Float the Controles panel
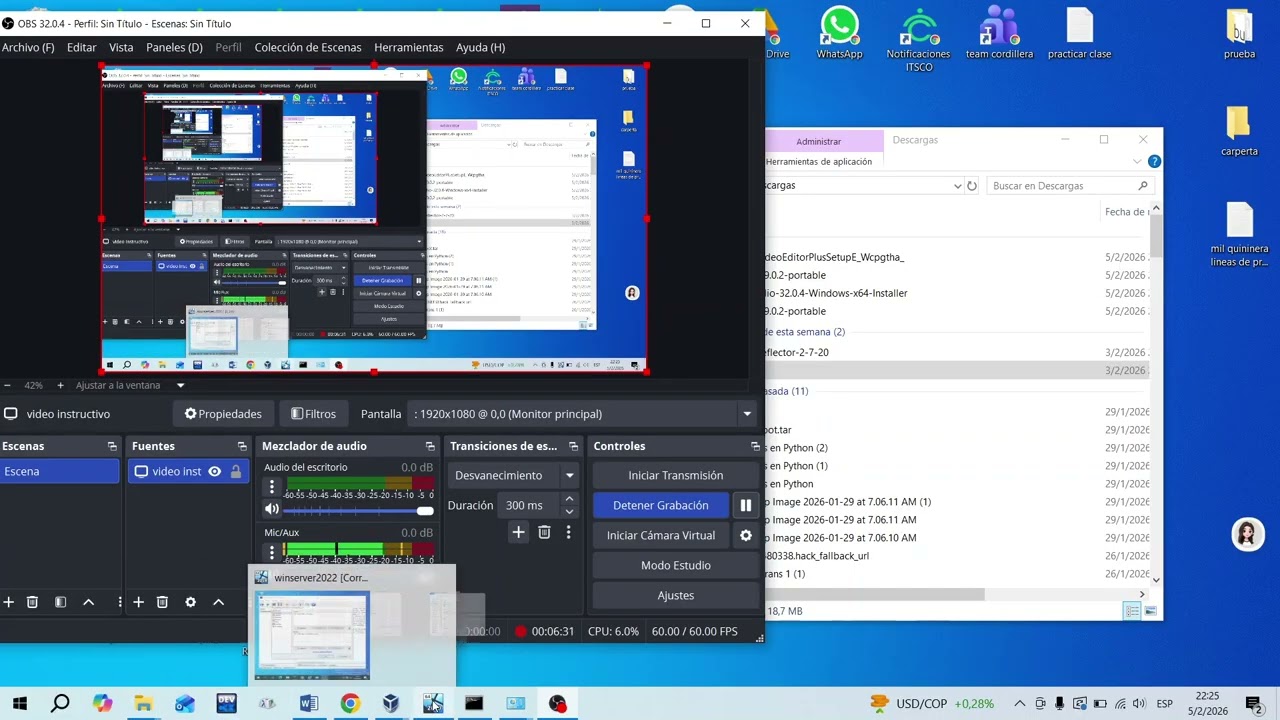1280x720 pixels. [755, 446]
